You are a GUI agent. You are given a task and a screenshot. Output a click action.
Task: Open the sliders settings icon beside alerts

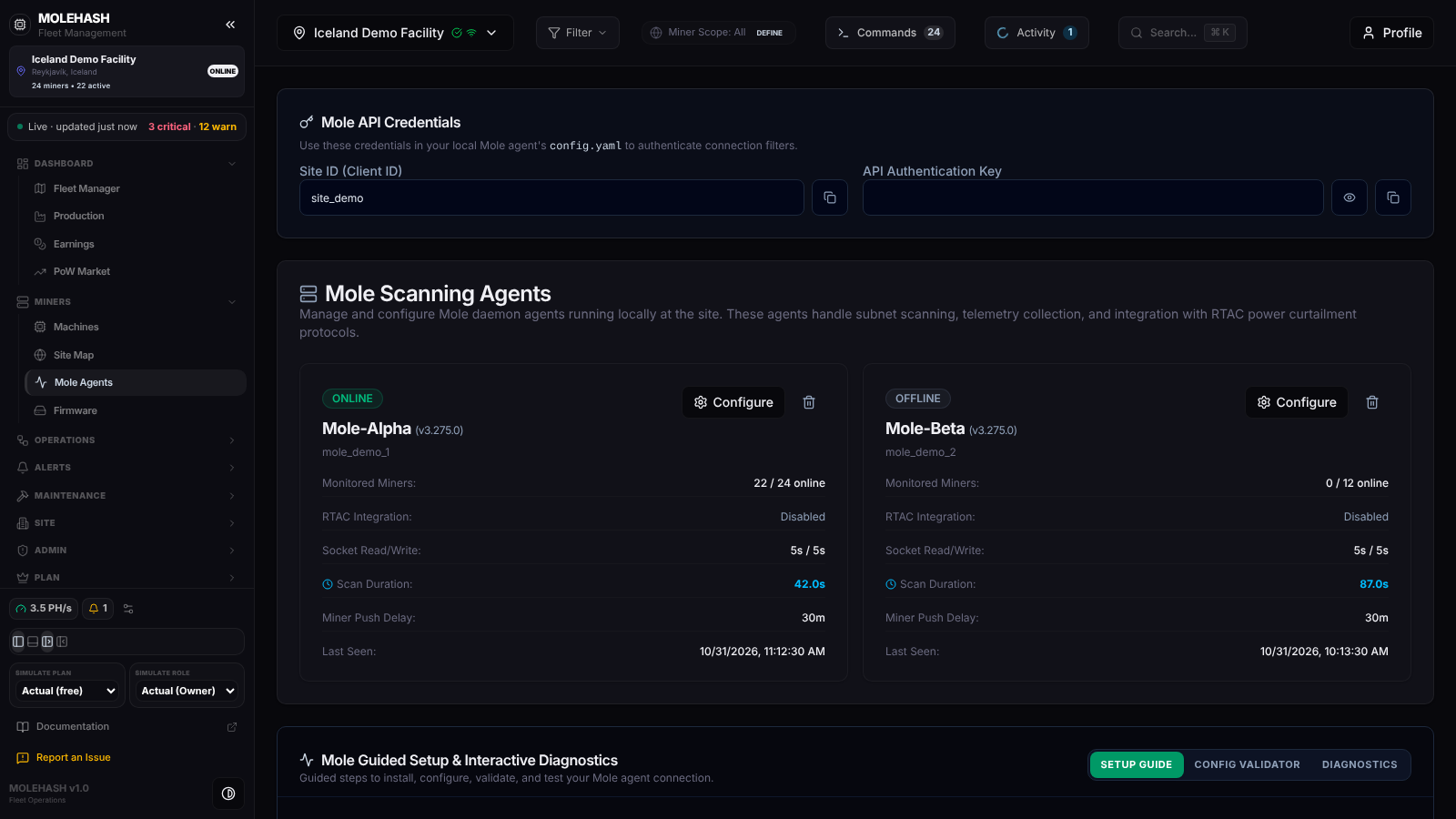128,609
